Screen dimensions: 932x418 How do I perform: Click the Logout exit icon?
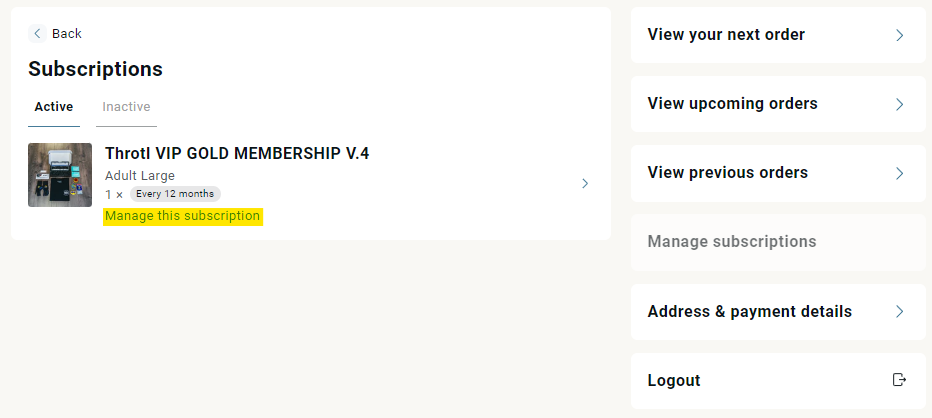pyautogui.click(x=899, y=380)
